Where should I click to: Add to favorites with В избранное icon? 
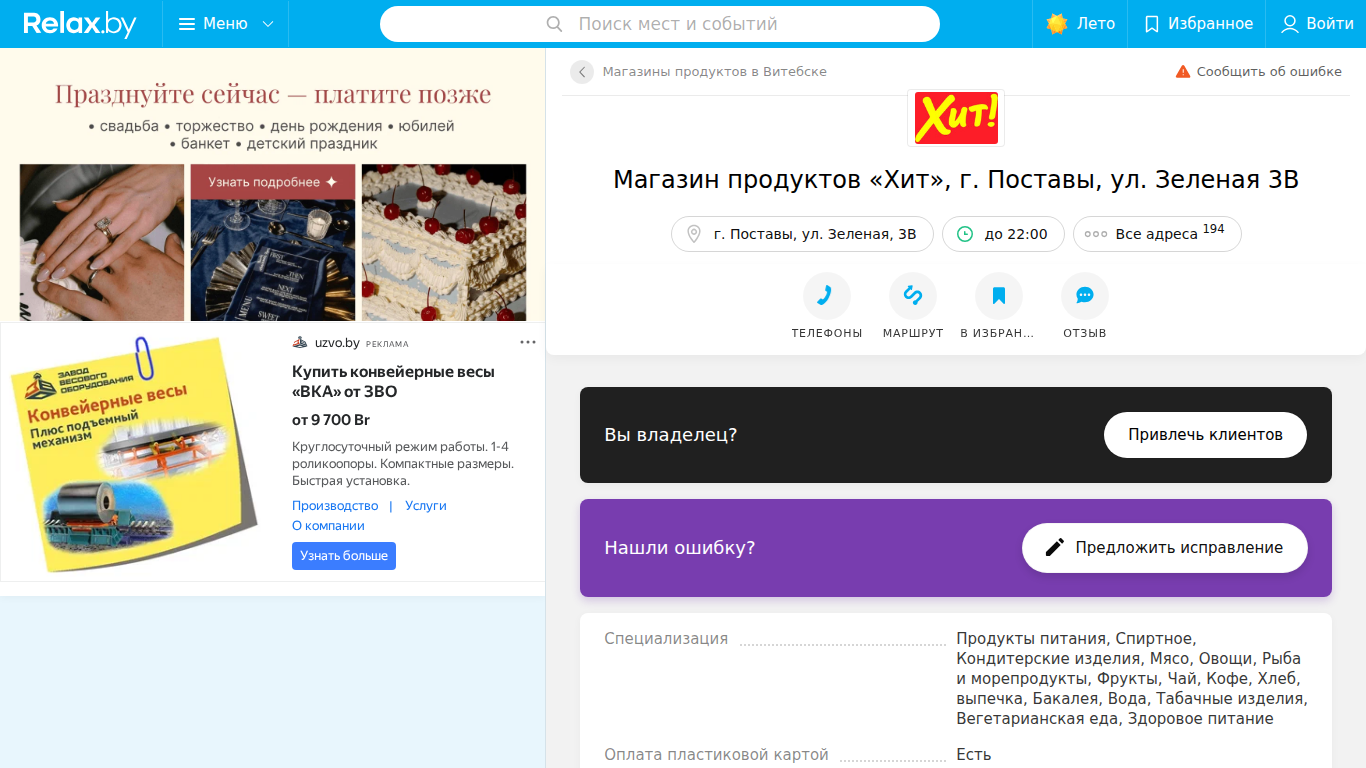point(999,296)
